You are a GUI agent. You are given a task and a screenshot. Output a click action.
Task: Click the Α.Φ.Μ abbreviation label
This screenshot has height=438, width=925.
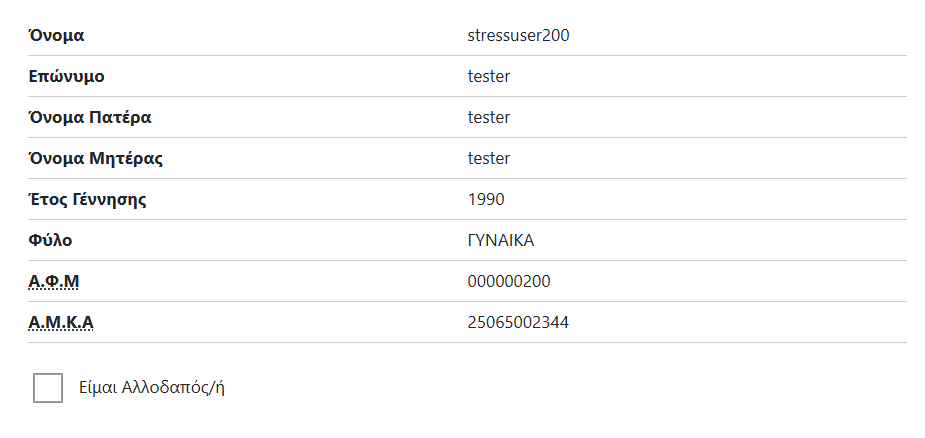(x=54, y=281)
